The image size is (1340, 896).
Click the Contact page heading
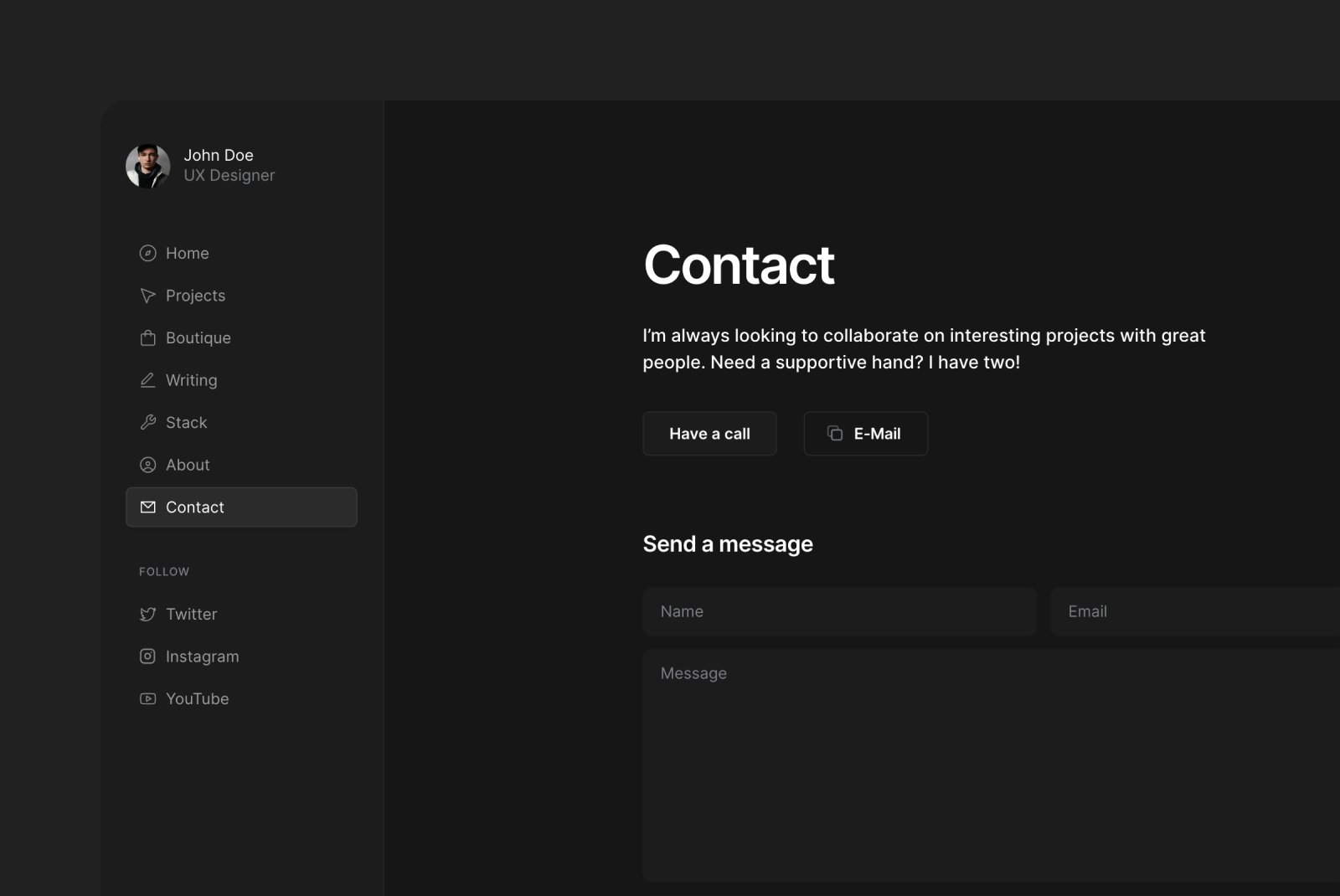click(x=739, y=265)
